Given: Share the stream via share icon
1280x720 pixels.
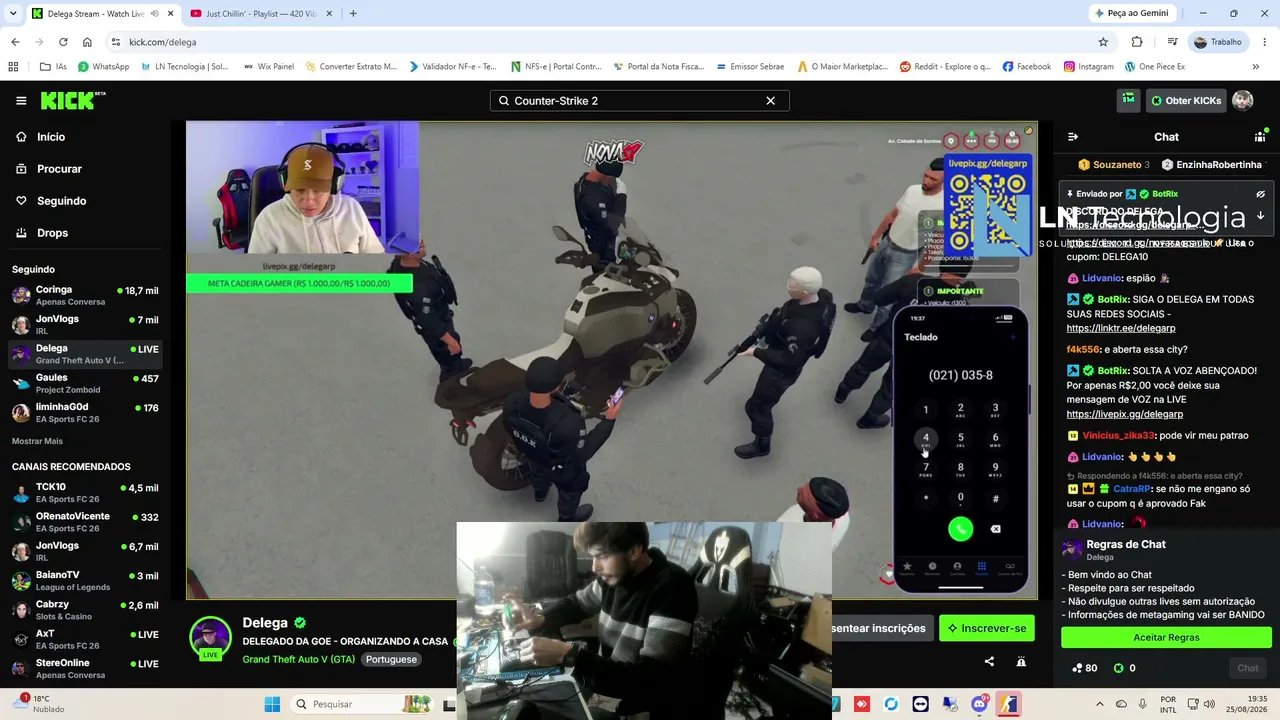Looking at the screenshot, I should pos(989,662).
